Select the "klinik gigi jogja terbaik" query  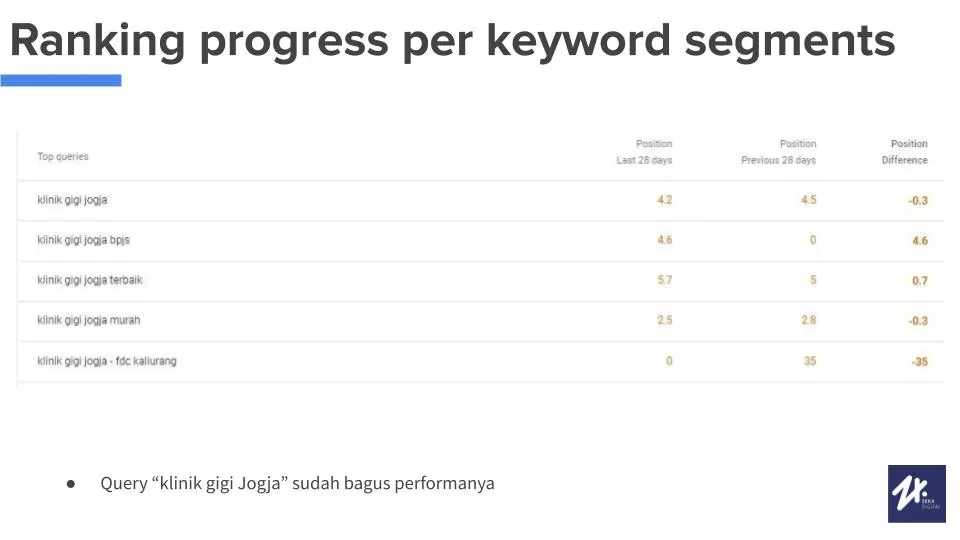pos(90,280)
